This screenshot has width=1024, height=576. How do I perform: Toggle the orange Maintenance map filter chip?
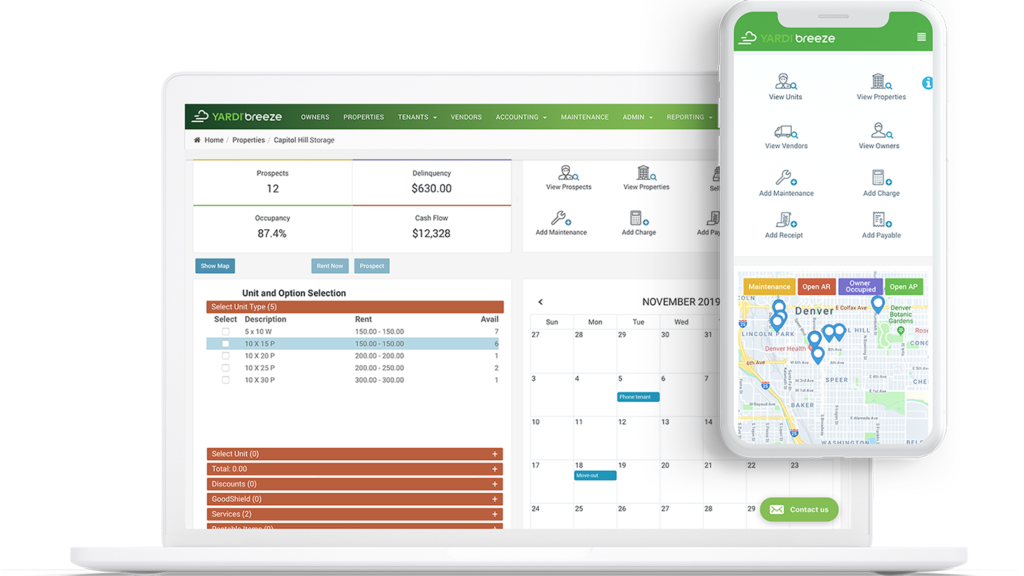point(768,286)
